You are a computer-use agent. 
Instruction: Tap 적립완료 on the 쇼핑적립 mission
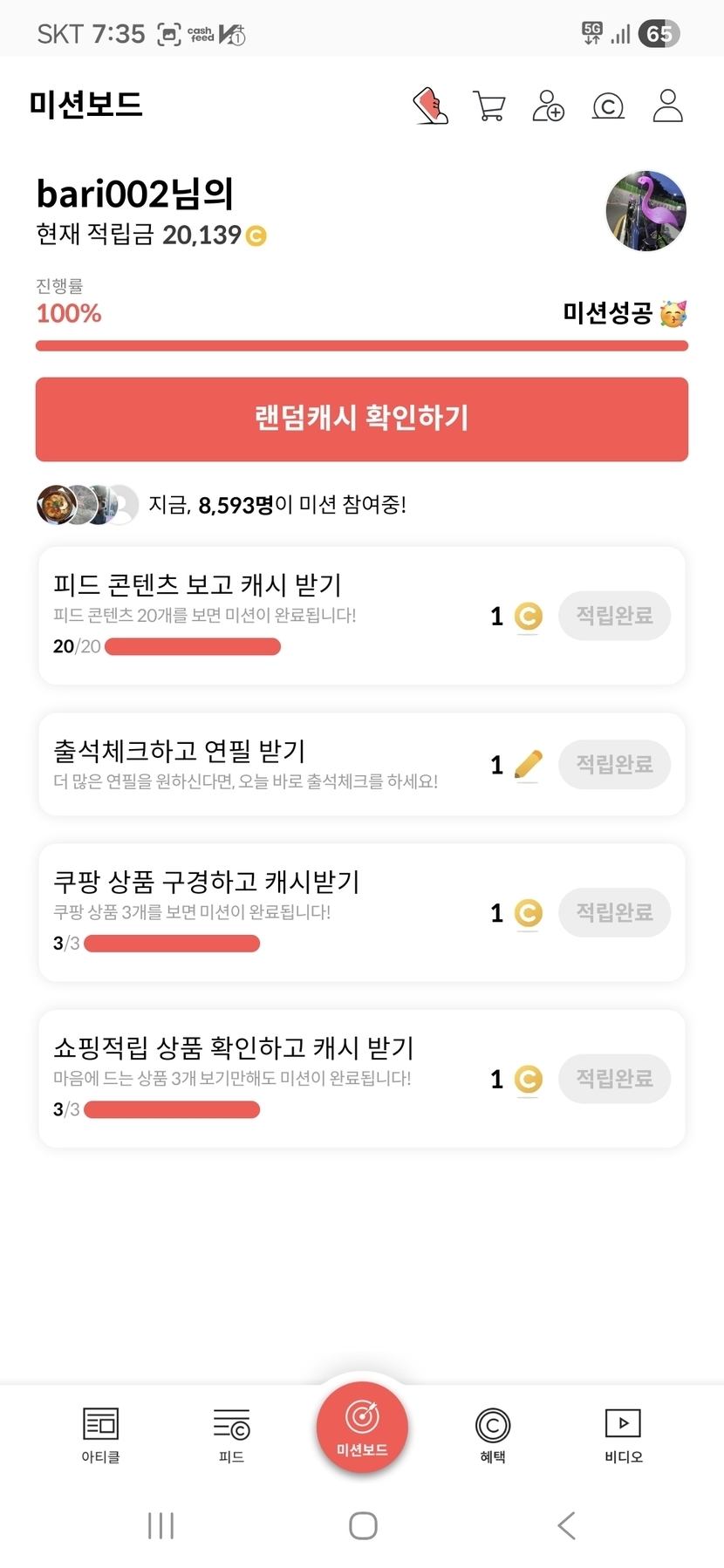pos(614,1079)
